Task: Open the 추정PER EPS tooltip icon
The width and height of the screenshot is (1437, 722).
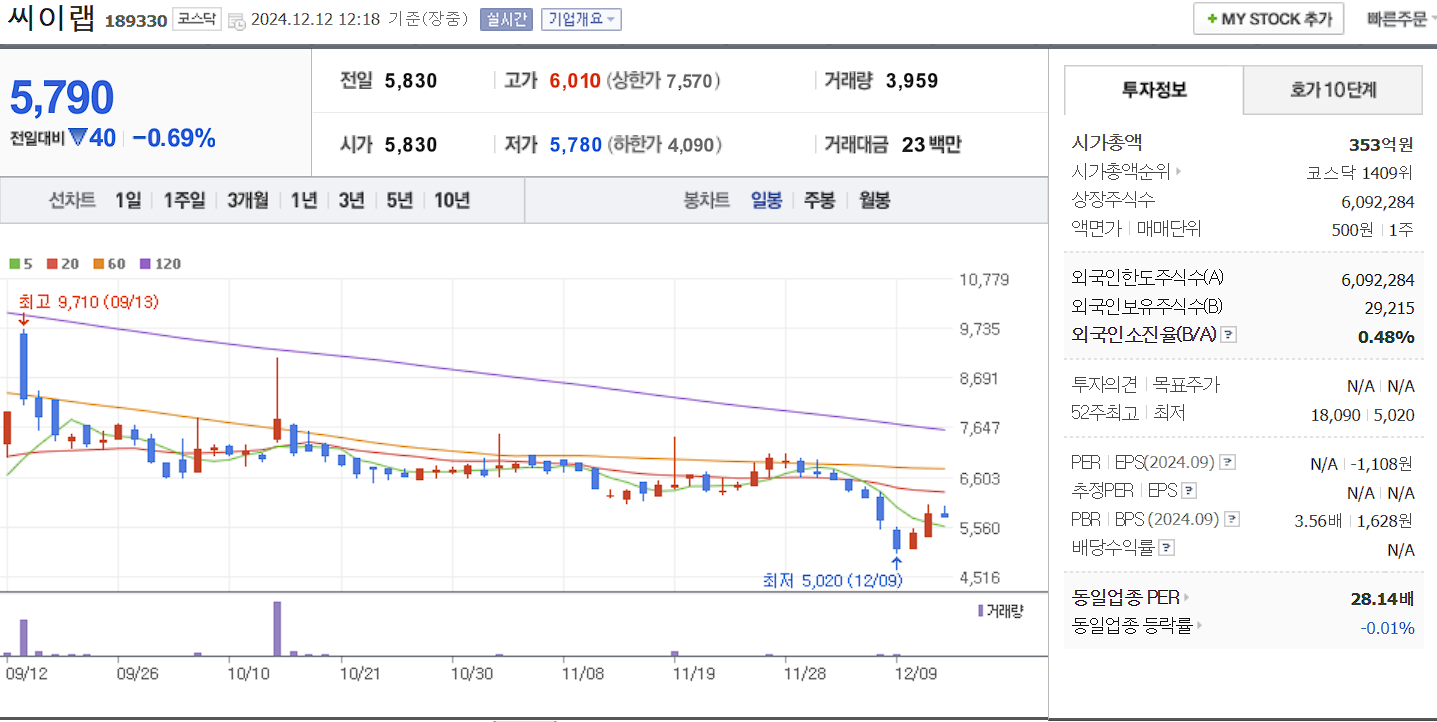Action: 1189,490
